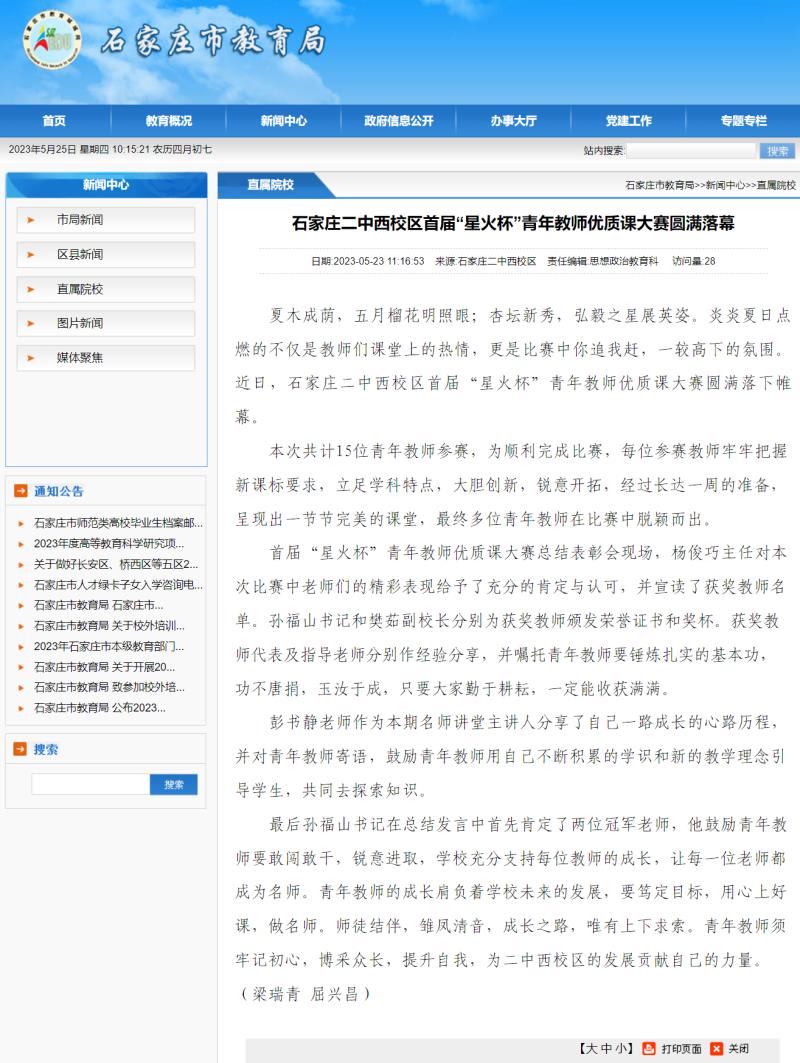
Task: Click the red print page icon
Action: click(x=650, y=1048)
